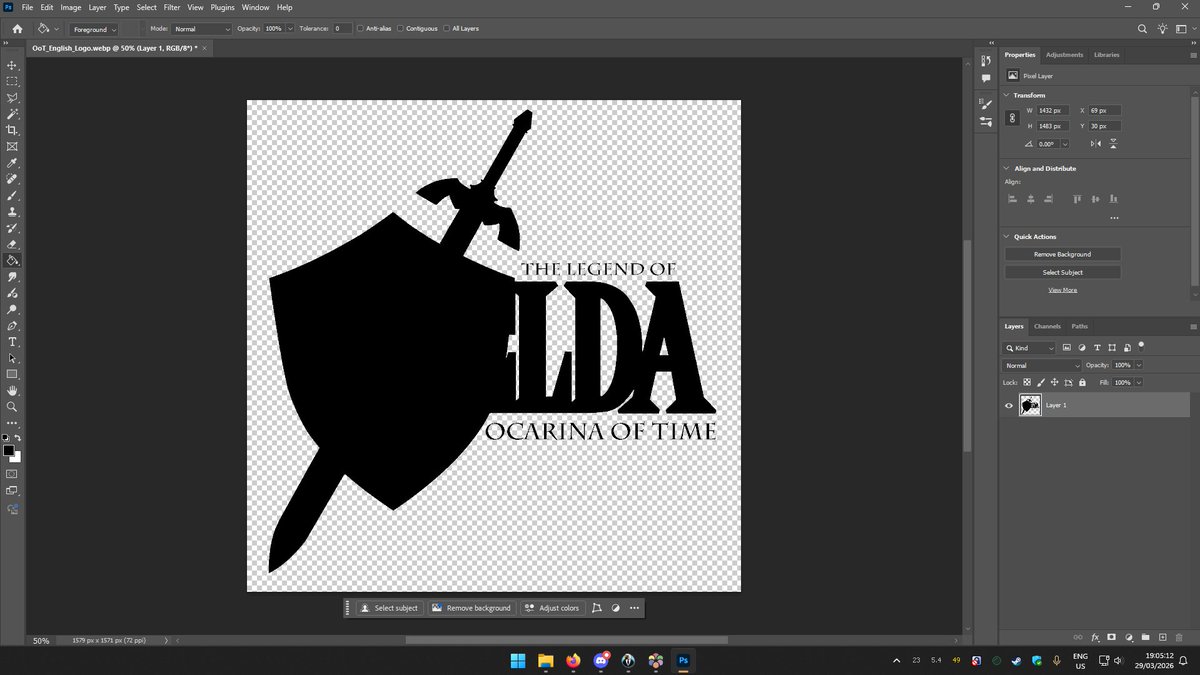Collapse the Transform section

1007,95
